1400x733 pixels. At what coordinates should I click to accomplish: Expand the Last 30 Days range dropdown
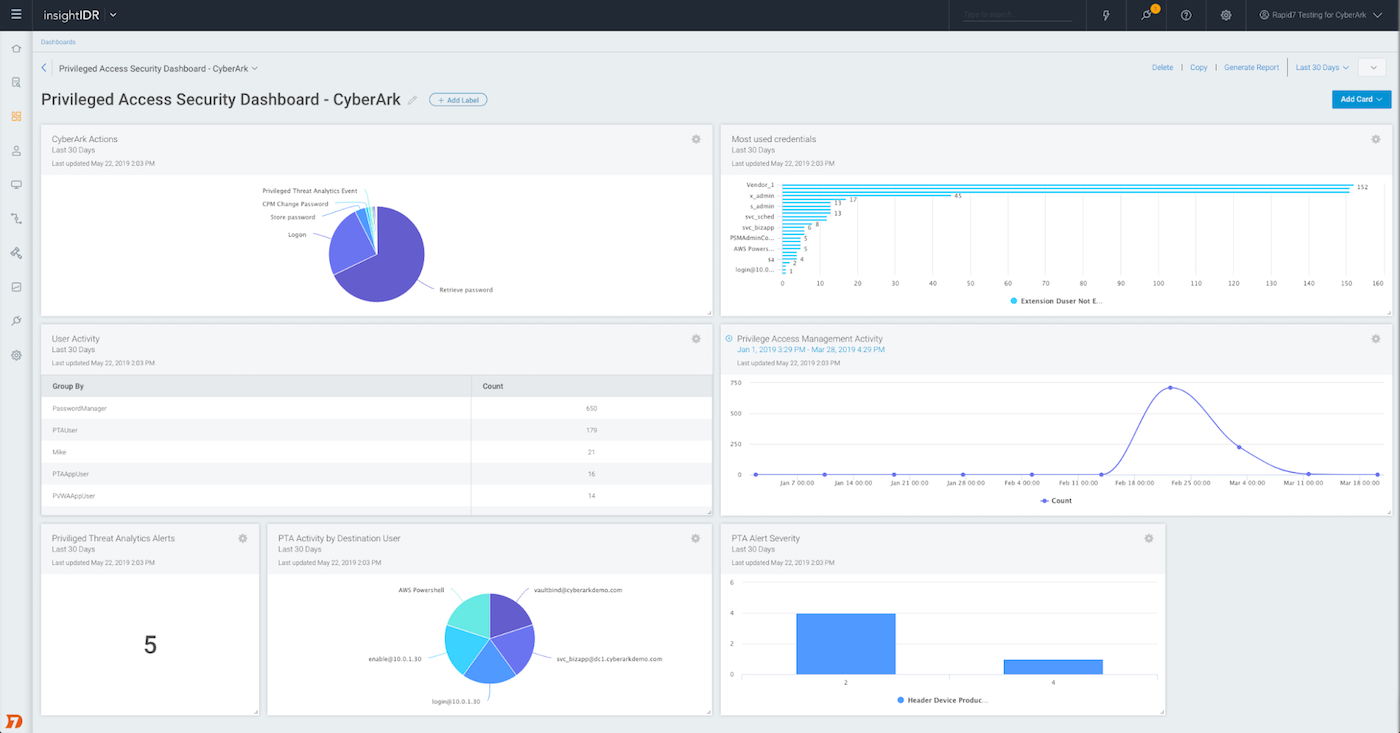tap(1322, 68)
